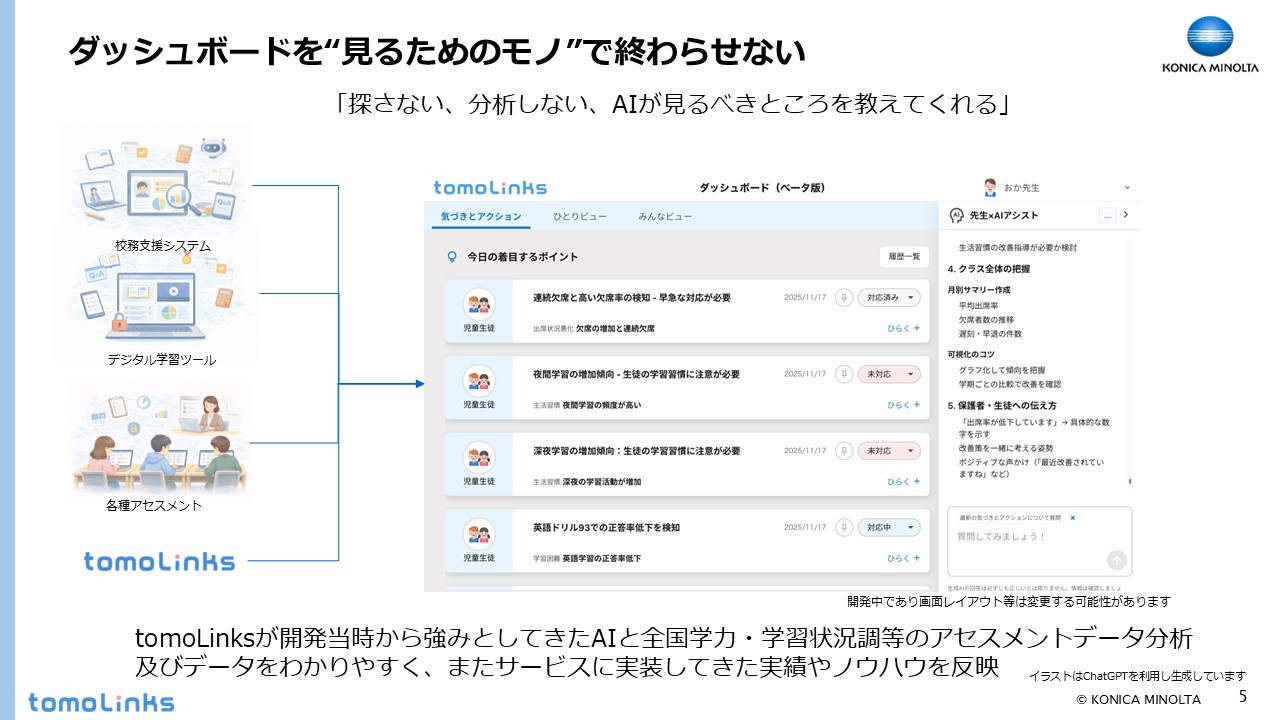Open the 履歴一覧 history list
This screenshot has height=720, width=1280.
click(904, 257)
